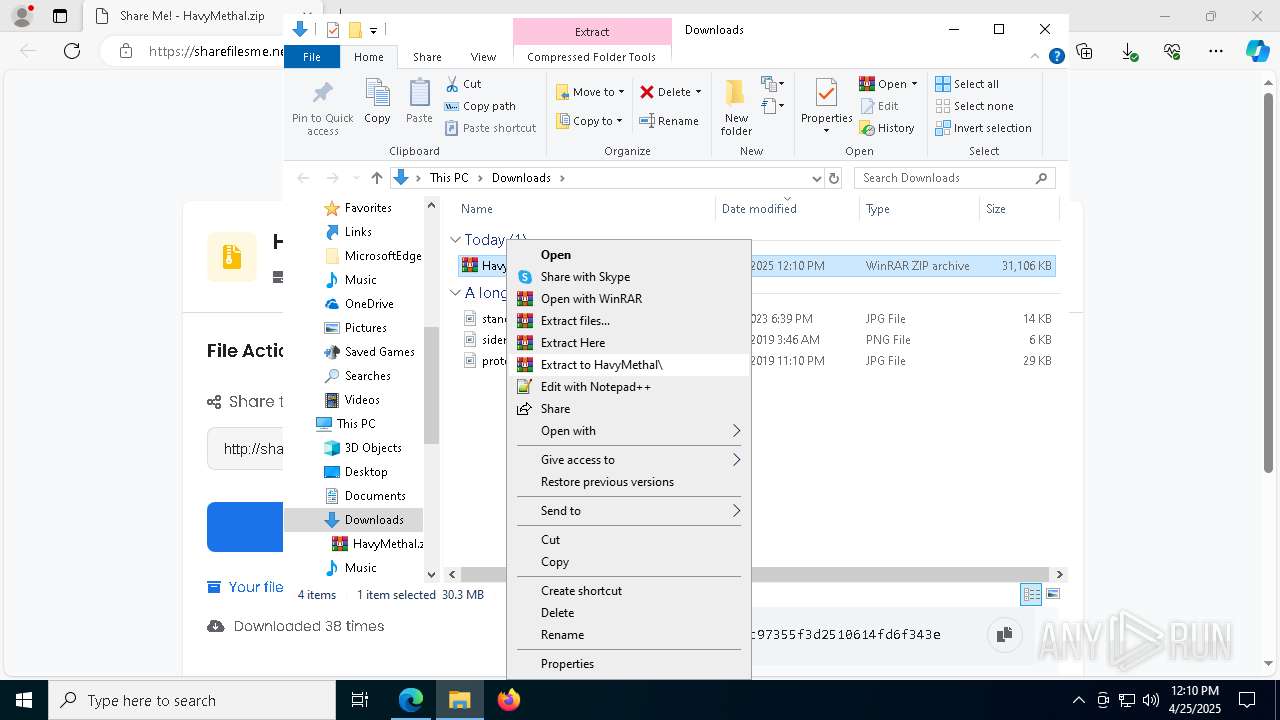Click the Copy ribbon icon

tap(377, 93)
